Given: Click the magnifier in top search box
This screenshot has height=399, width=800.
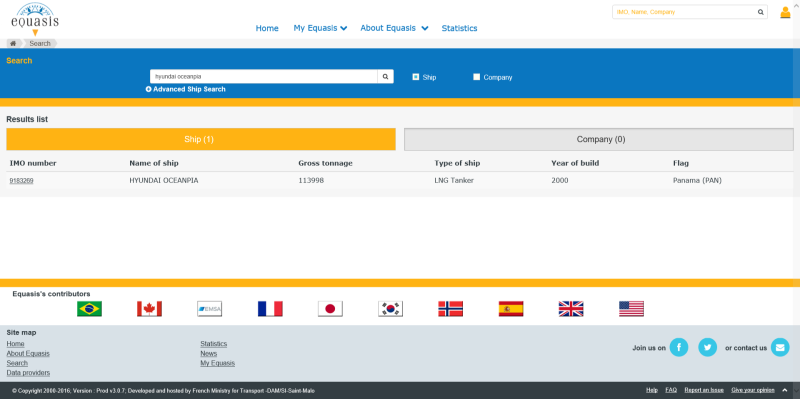Looking at the screenshot, I should pos(760,12).
